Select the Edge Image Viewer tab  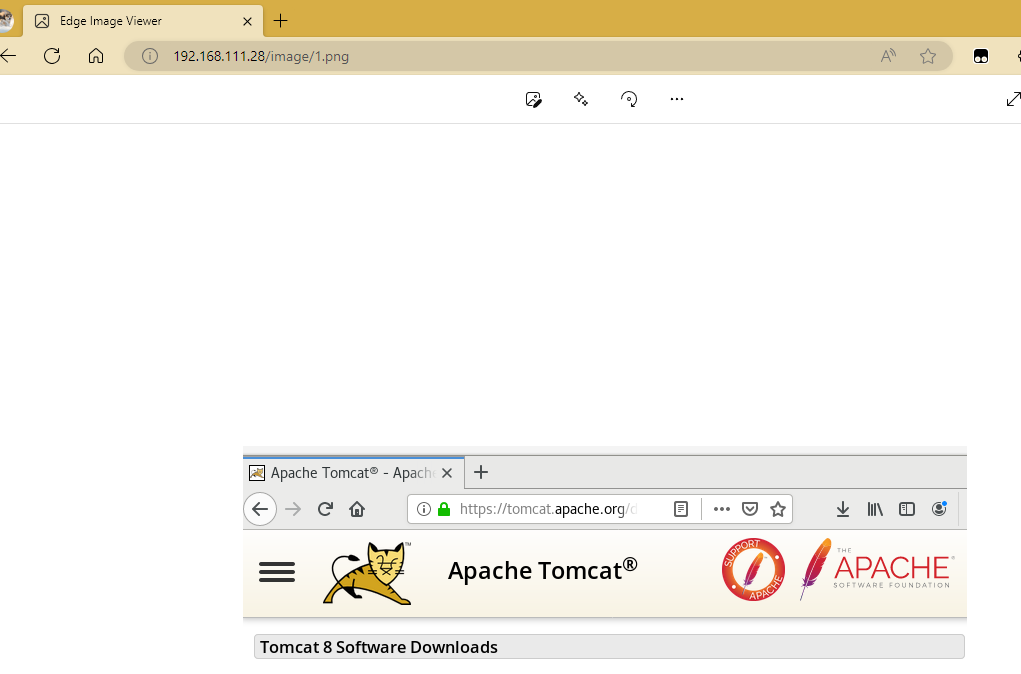pos(143,21)
